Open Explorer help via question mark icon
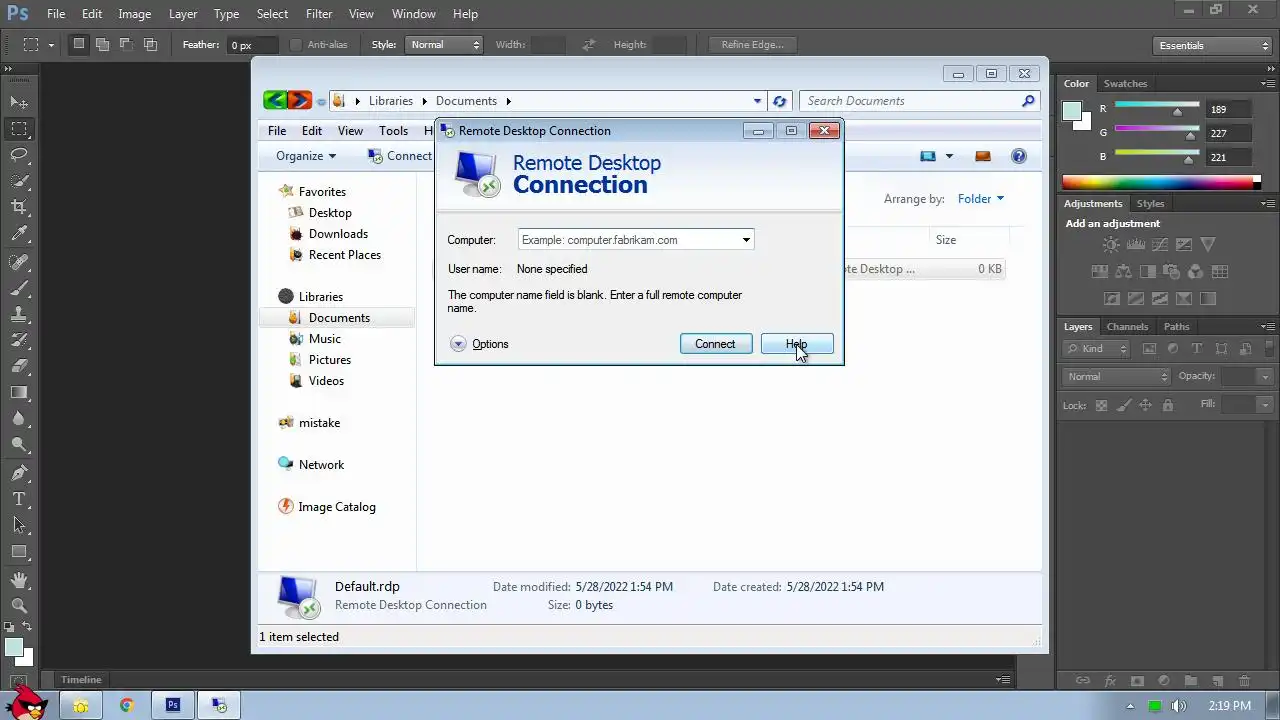 click(1019, 156)
